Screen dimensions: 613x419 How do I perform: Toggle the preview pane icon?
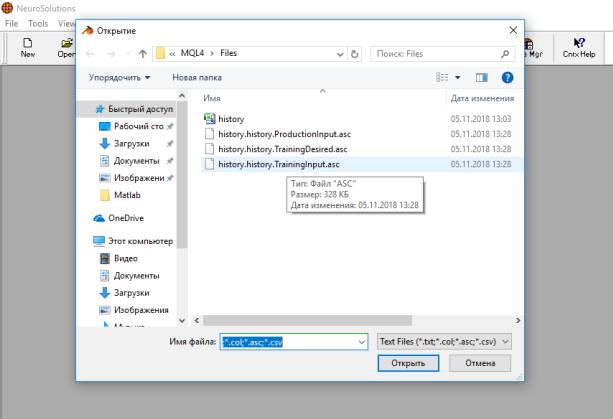pos(480,77)
